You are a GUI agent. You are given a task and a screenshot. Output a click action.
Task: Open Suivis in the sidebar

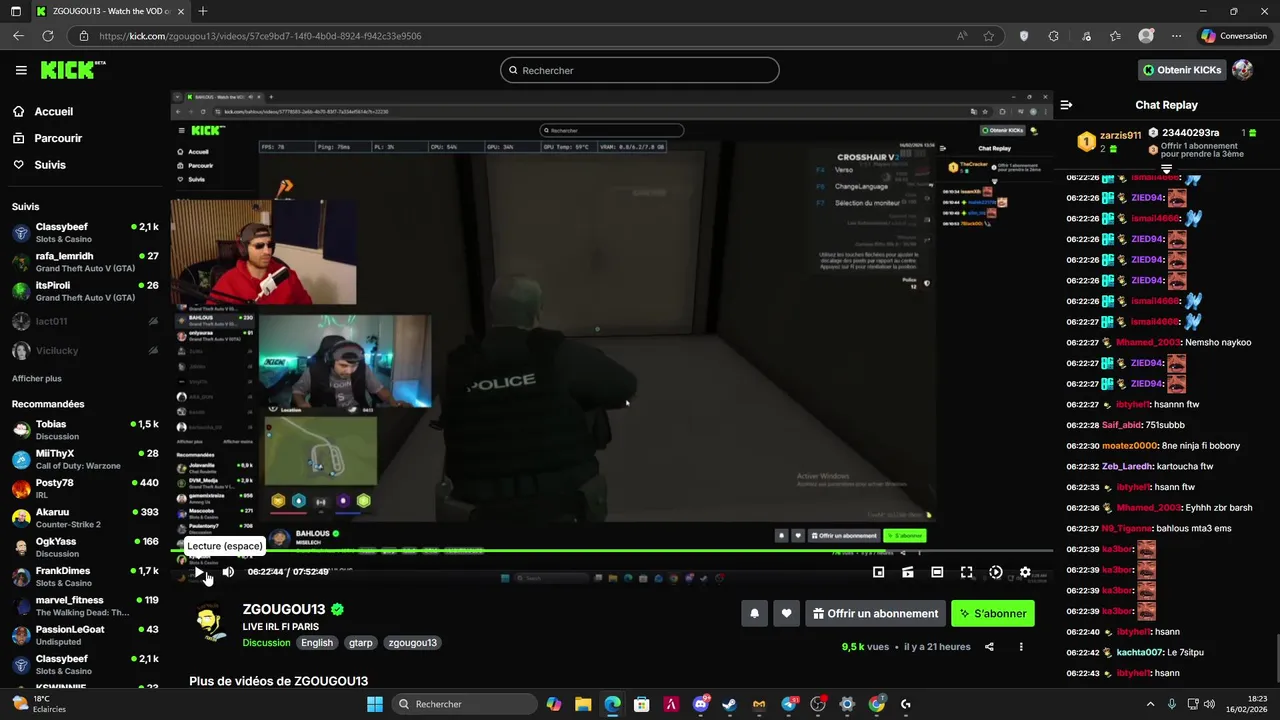pos(50,165)
